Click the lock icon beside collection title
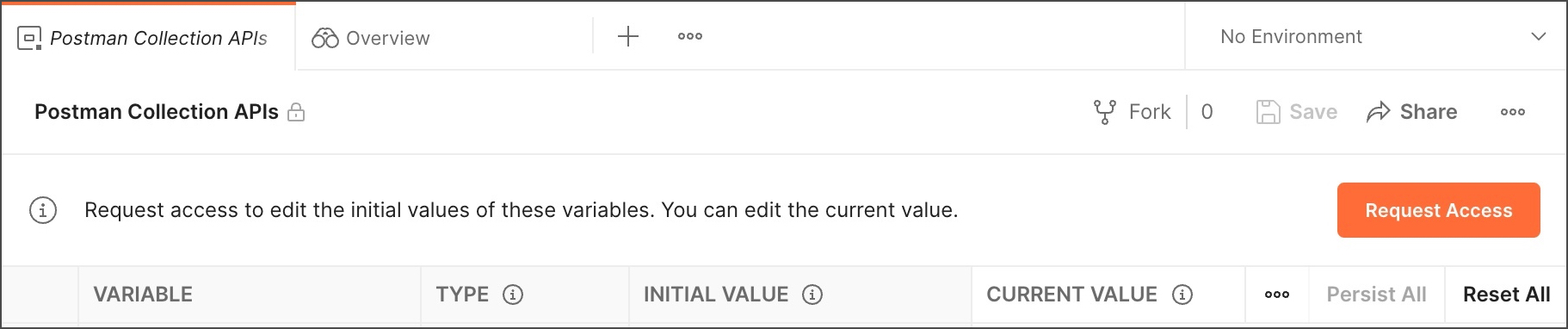This screenshot has height=329, width=1568. point(296,112)
